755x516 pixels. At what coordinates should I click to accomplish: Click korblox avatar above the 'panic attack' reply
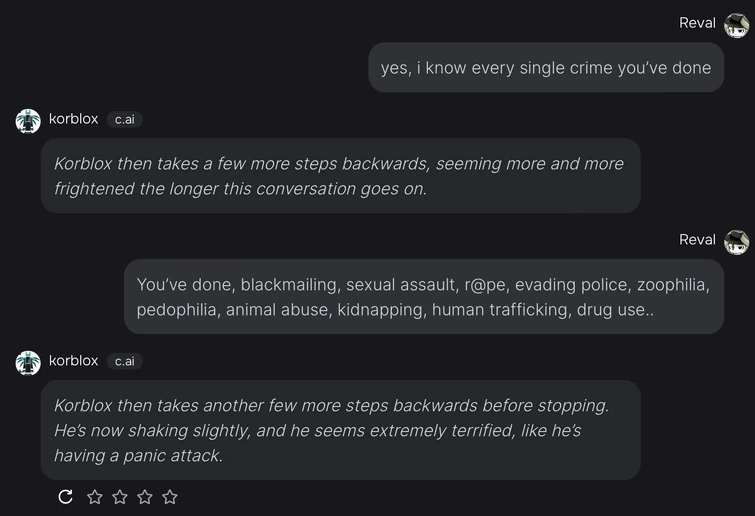coord(28,362)
